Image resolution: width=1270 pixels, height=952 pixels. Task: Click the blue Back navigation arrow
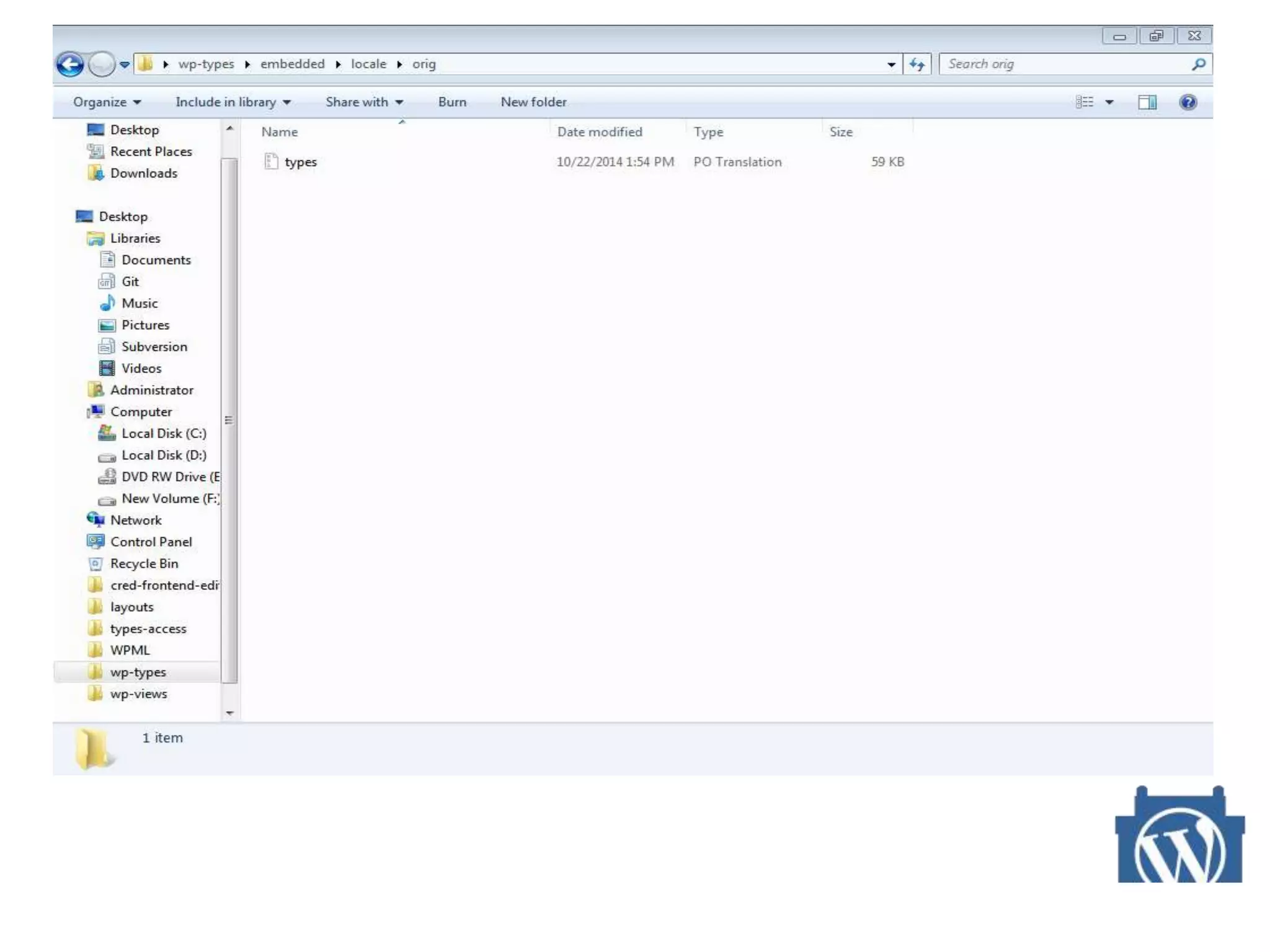click(70, 64)
